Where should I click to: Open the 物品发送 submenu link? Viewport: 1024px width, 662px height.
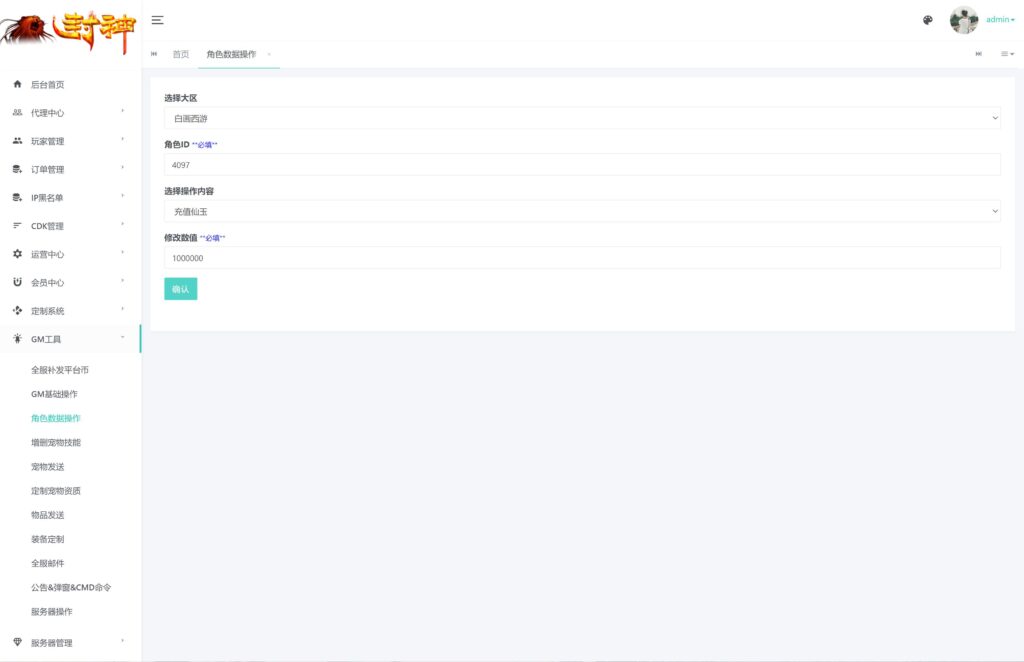click(x=48, y=515)
